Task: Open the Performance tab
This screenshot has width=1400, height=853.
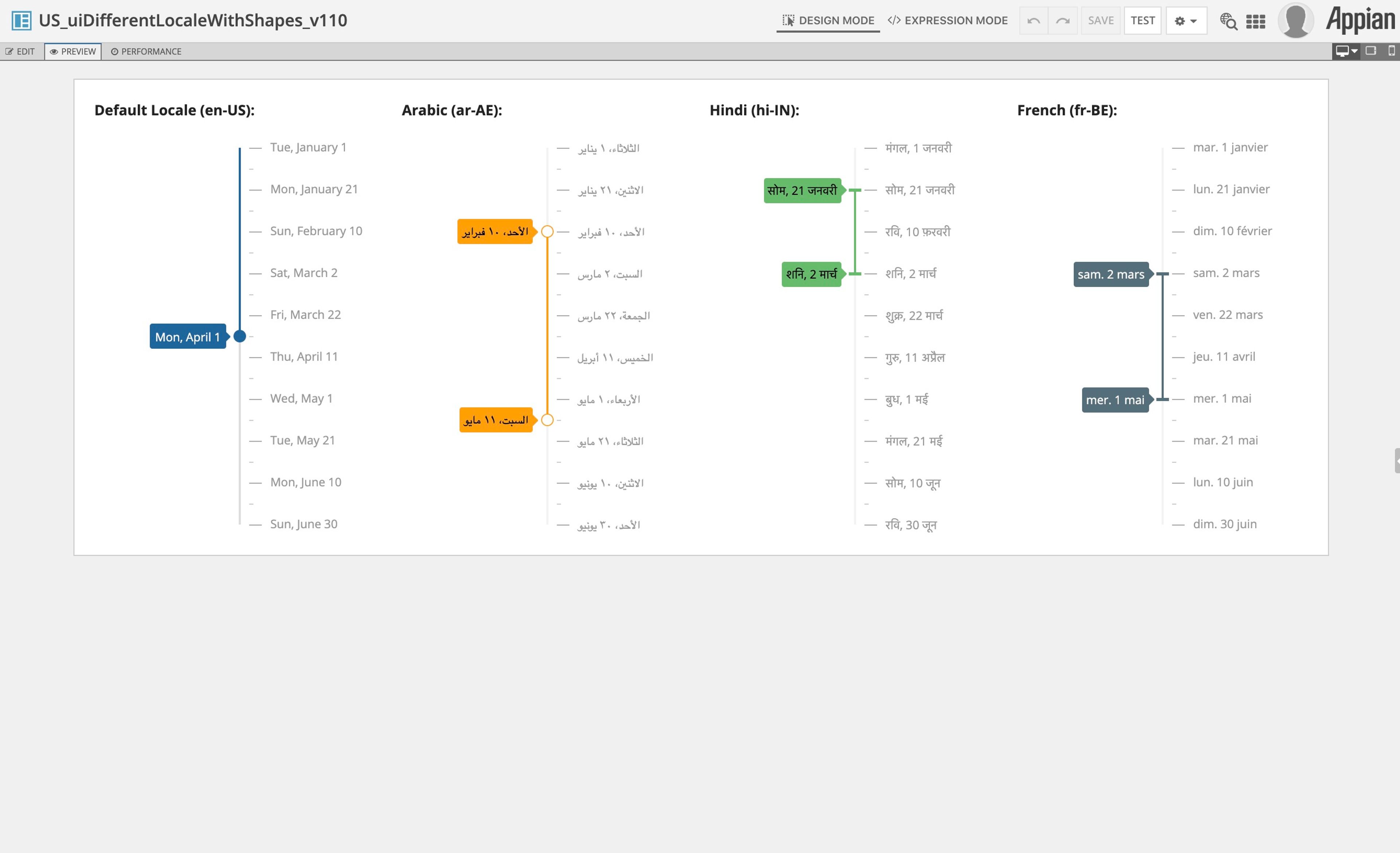Action: click(146, 51)
